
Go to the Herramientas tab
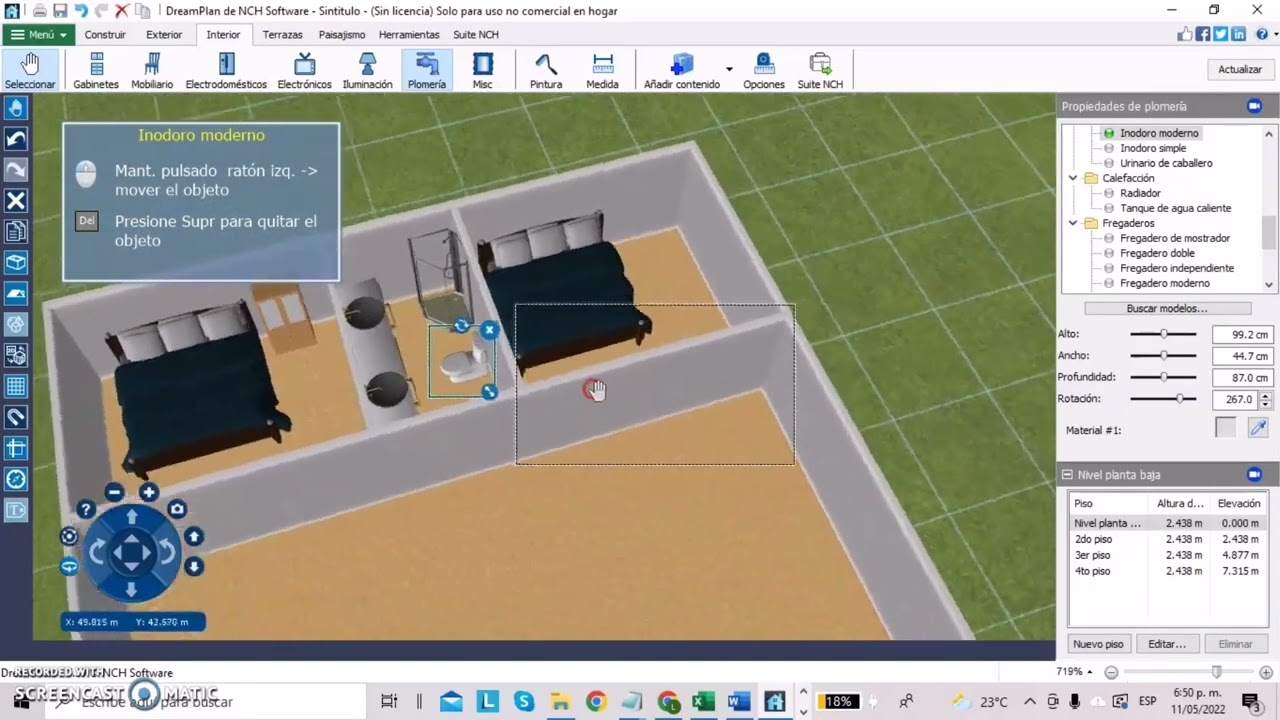click(409, 34)
